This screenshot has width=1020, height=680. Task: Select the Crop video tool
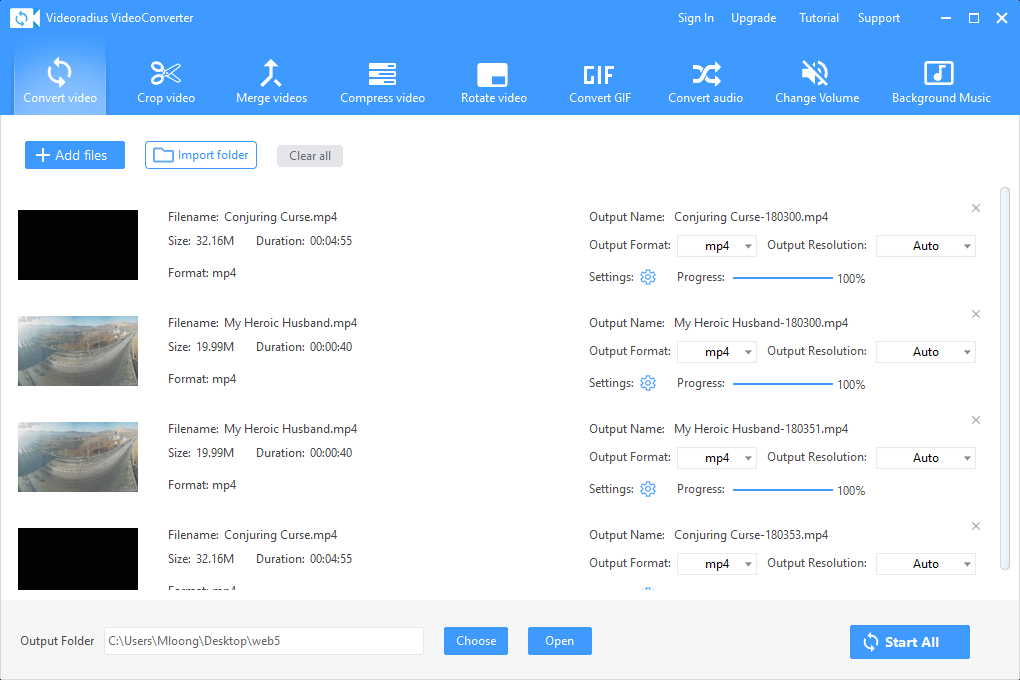(x=166, y=80)
